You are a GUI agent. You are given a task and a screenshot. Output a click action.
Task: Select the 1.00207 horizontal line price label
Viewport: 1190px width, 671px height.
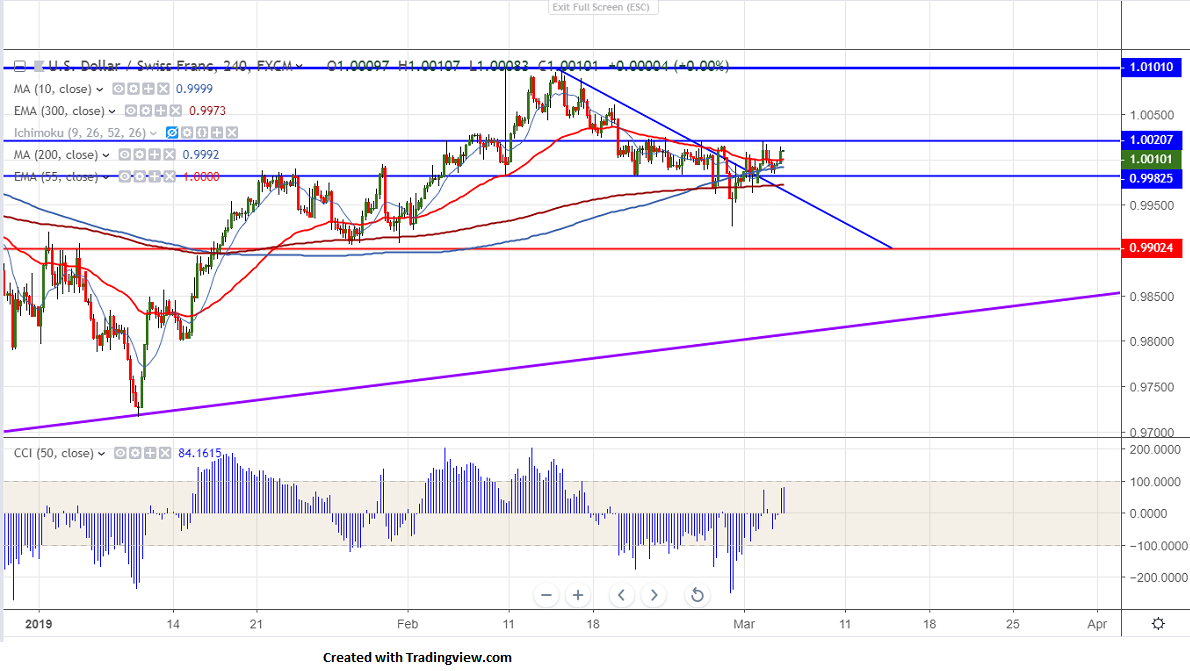tap(1151, 140)
